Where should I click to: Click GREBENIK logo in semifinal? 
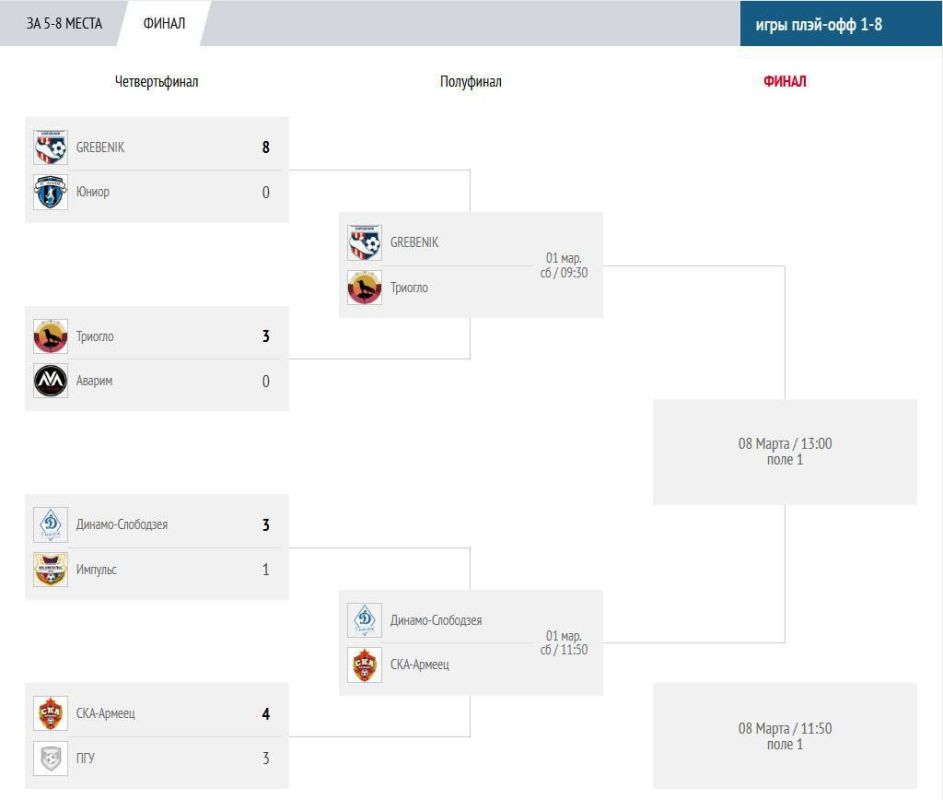pyautogui.click(x=364, y=242)
